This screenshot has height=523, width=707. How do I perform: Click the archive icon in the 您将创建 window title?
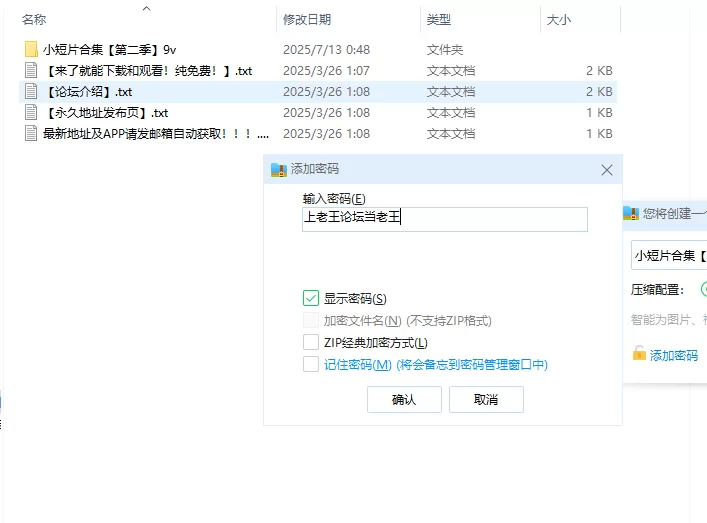(x=631, y=213)
